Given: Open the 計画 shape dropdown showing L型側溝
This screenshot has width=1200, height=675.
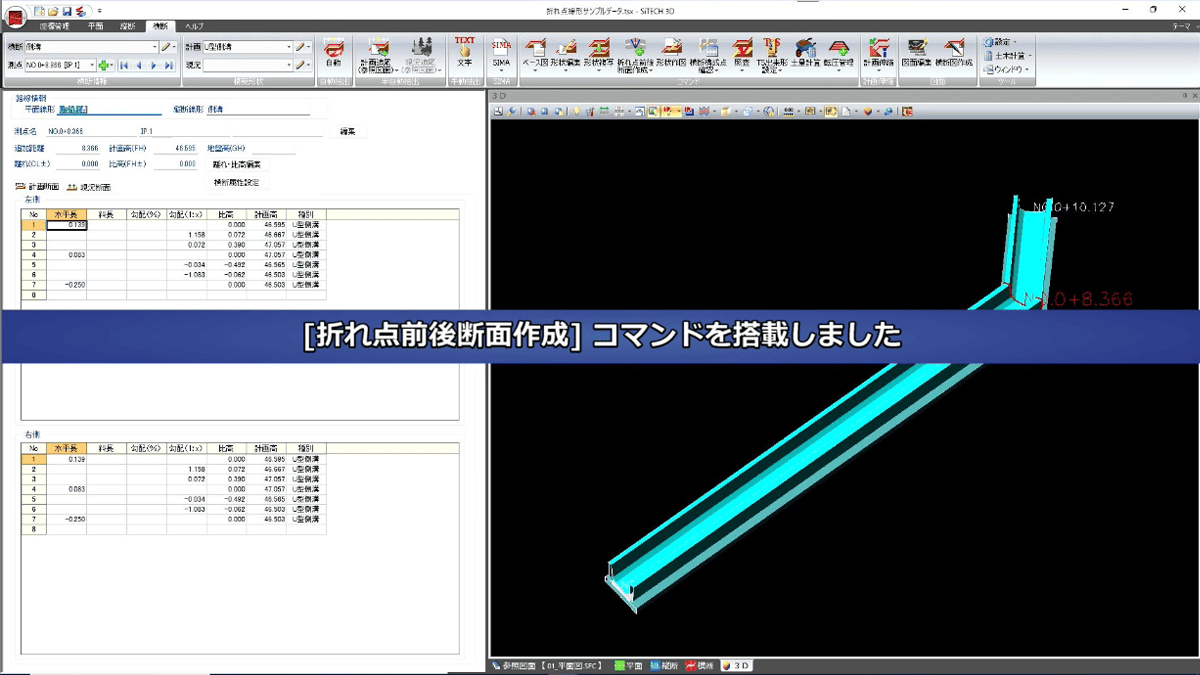Looking at the screenshot, I should click(289, 47).
